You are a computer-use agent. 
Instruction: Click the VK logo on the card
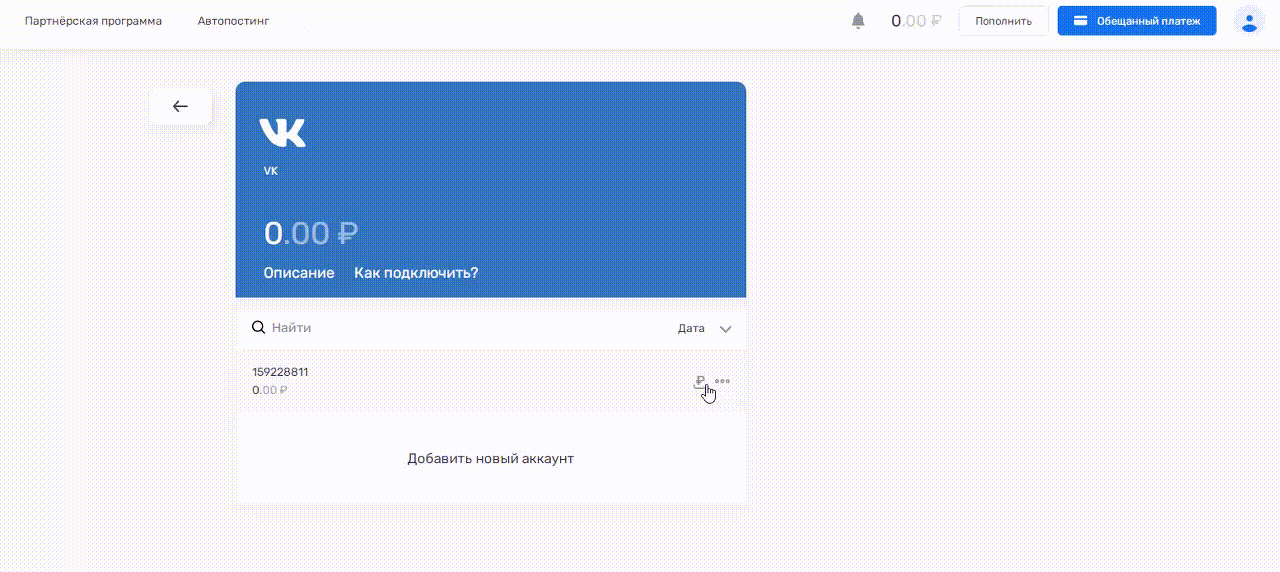click(283, 133)
